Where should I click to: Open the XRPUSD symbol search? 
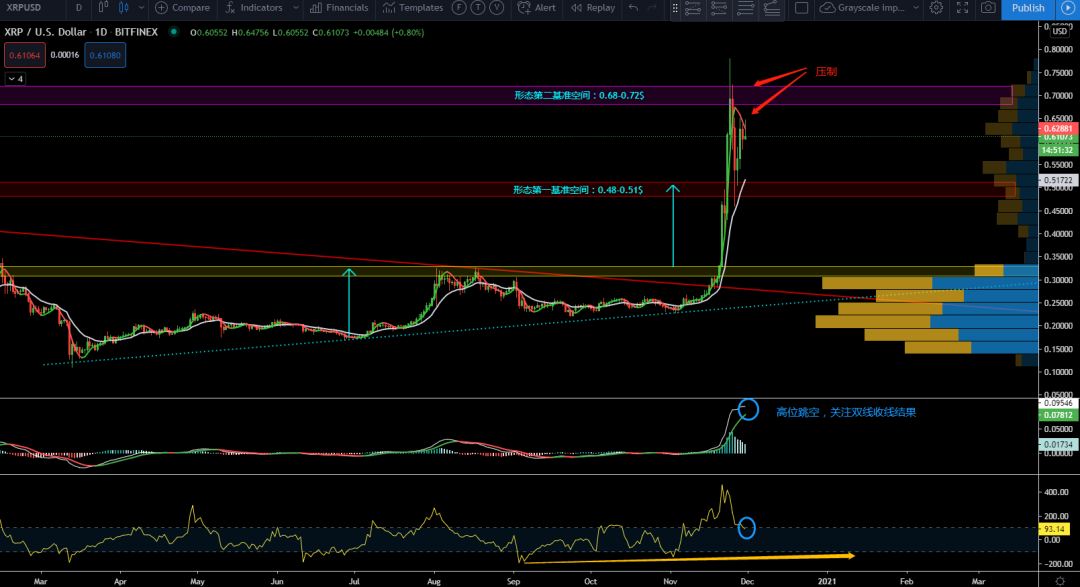point(25,8)
